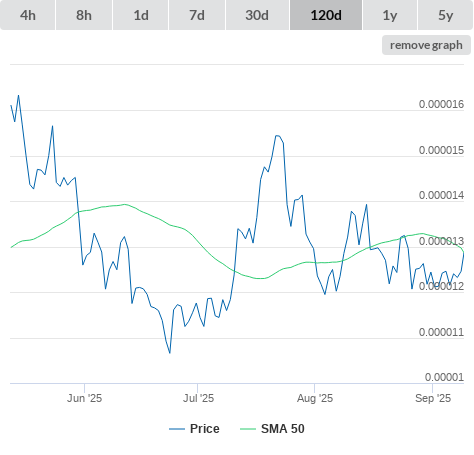Click the 0.000016 price axis label
This screenshot has height=455, width=474.
click(441, 104)
